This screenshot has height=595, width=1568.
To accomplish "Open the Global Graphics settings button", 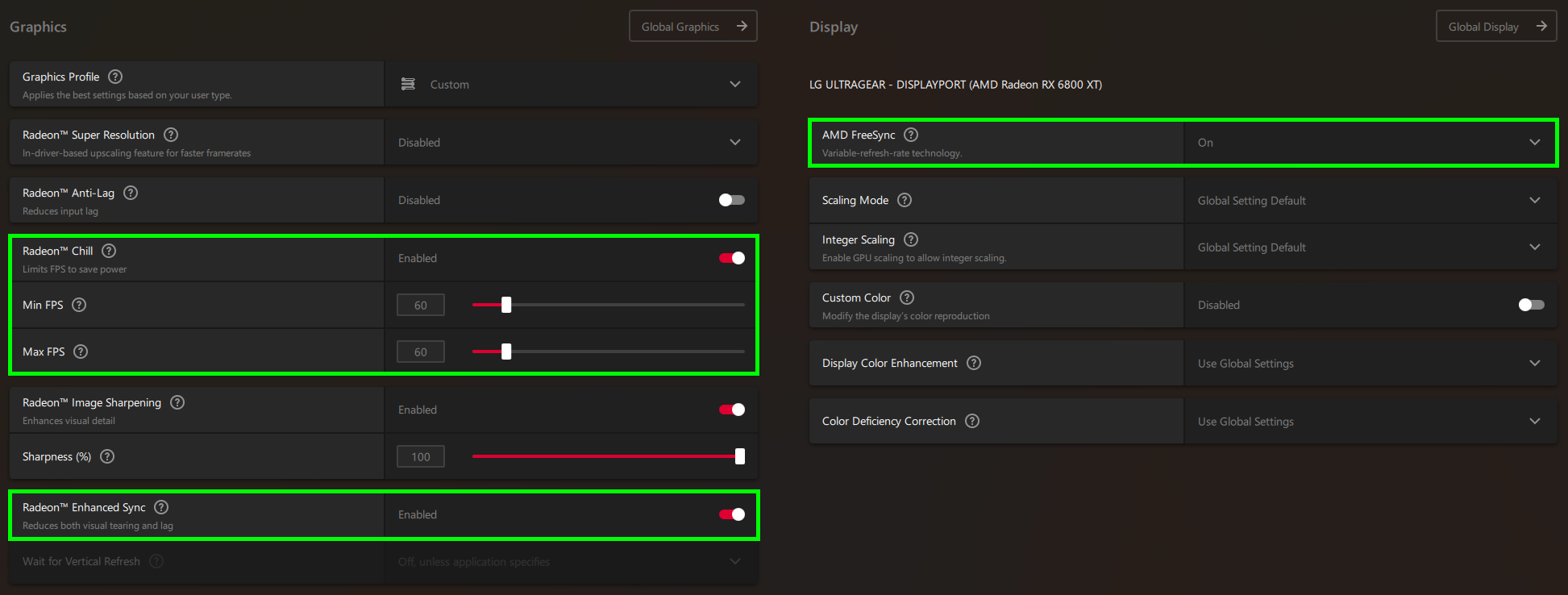I will pyautogui.click(x=692, y=27).
